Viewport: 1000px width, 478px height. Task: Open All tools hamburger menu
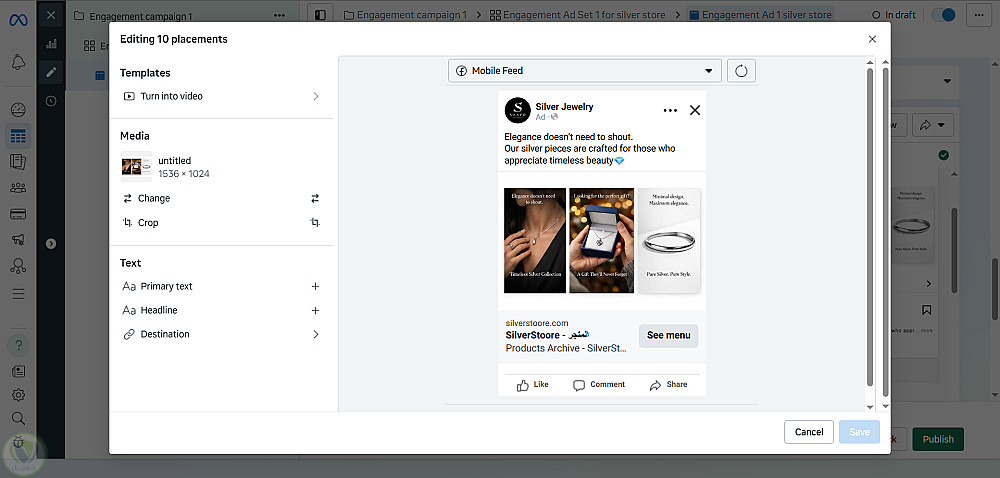[x=18, y=294]
